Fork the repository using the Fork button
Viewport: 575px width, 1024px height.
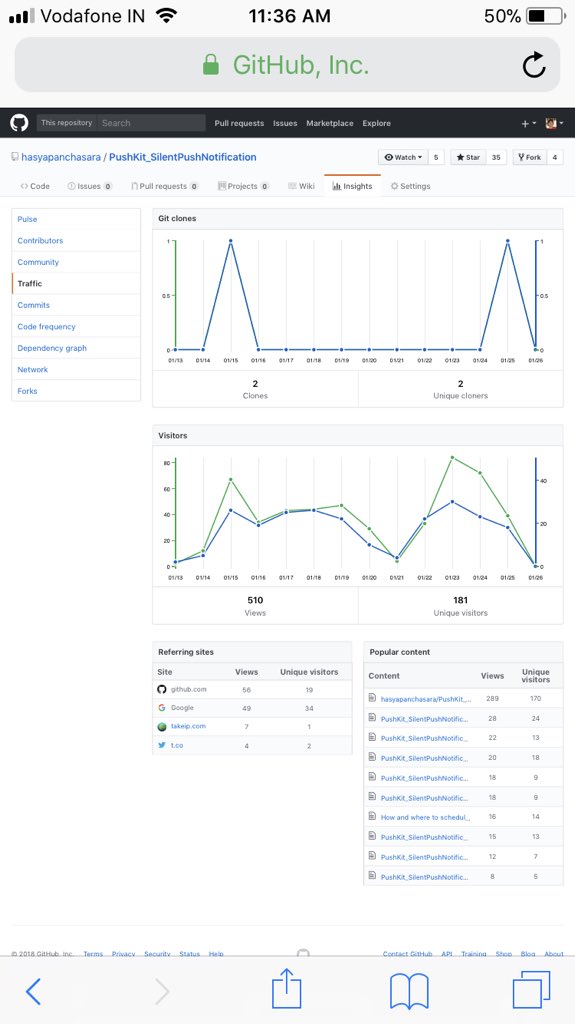coord(529,157)
